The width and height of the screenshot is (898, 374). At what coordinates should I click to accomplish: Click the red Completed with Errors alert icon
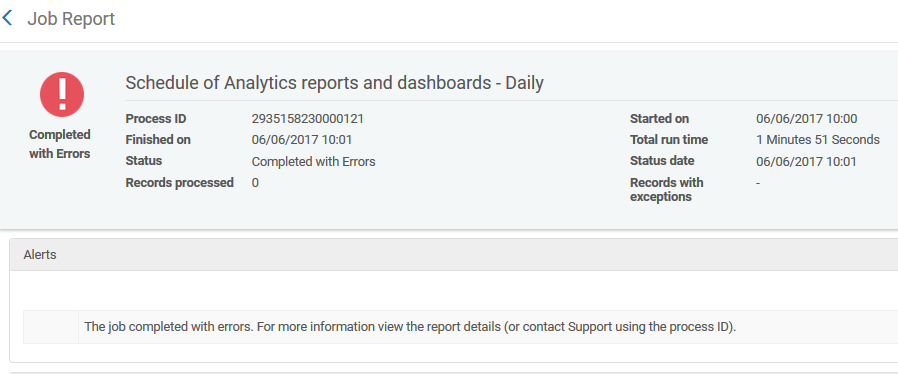62,95
